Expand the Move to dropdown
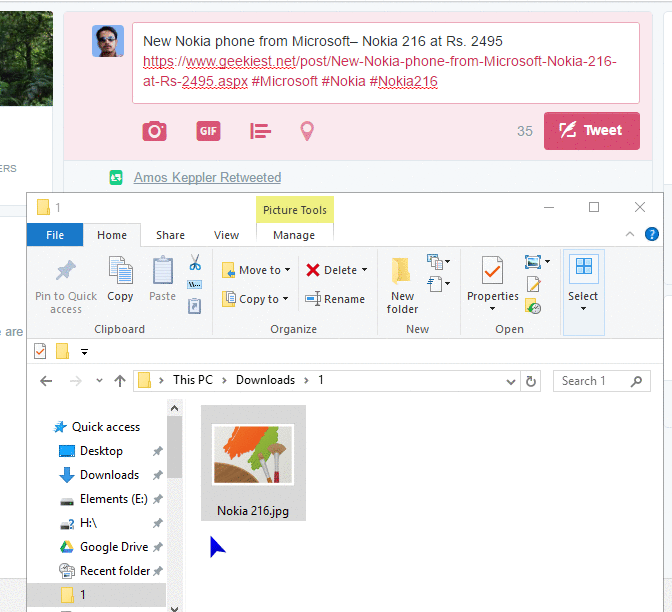 [x=287, y=270]
